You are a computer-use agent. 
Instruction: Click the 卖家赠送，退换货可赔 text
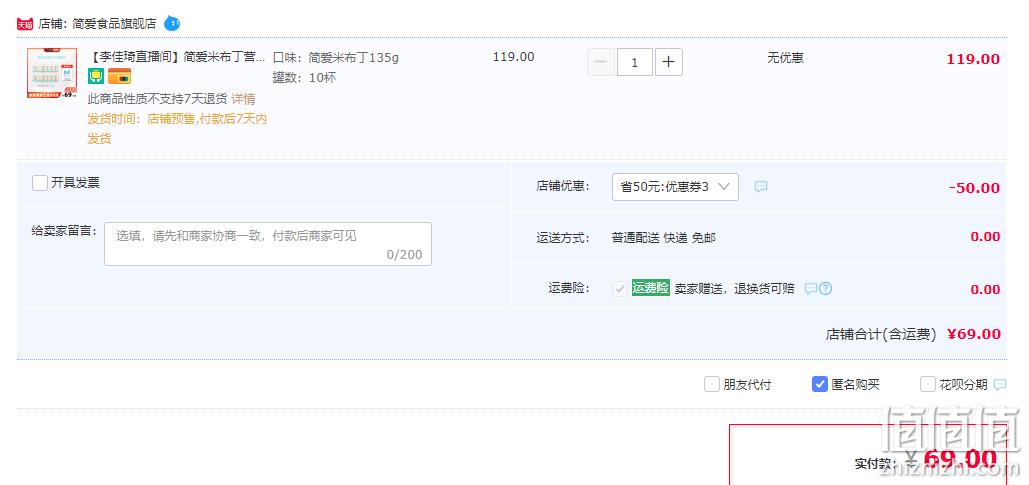click(734, 289)
